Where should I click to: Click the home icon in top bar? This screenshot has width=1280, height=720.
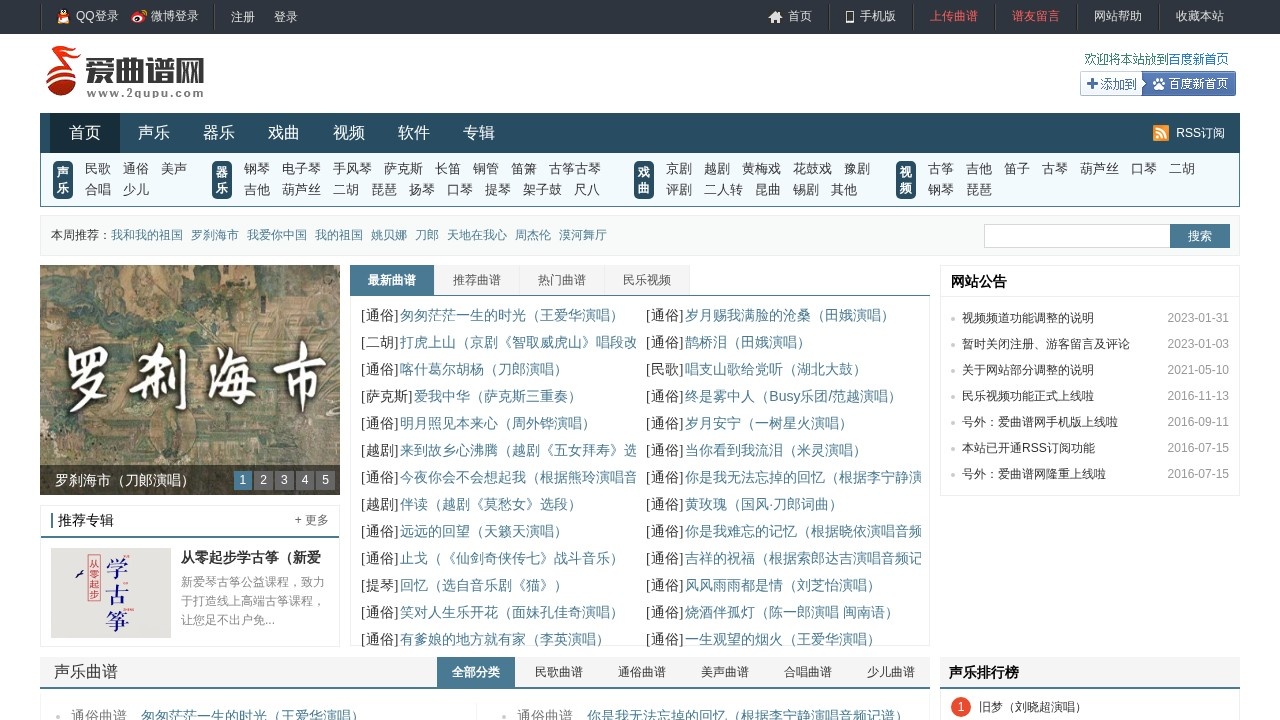point(775,17)
